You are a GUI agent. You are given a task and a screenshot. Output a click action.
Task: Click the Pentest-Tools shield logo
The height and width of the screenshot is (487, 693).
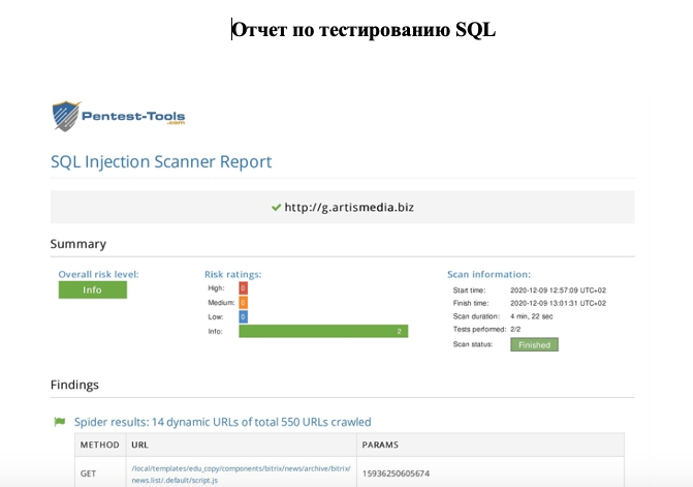coord(66,116)
